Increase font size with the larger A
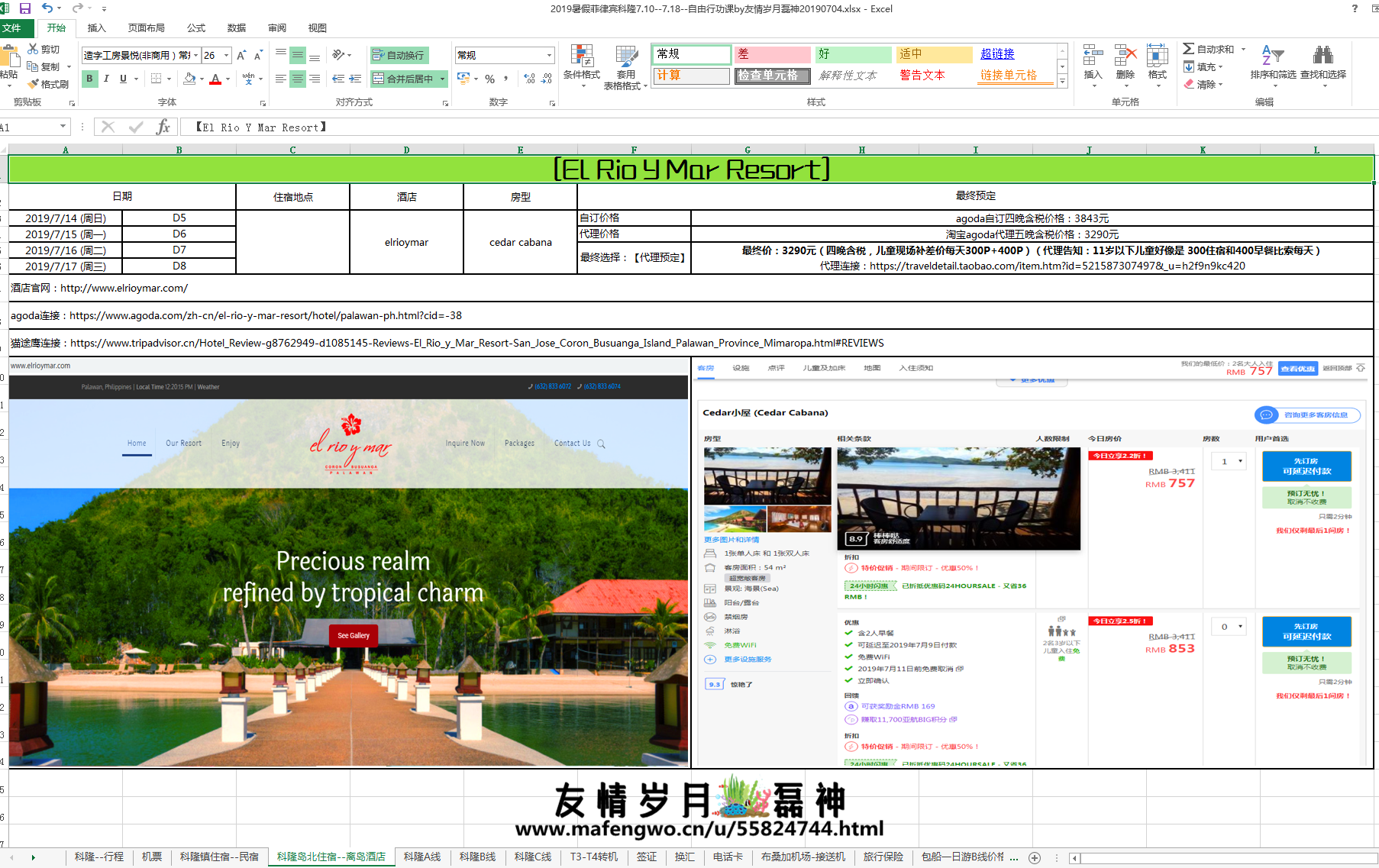 pos(241,55)
